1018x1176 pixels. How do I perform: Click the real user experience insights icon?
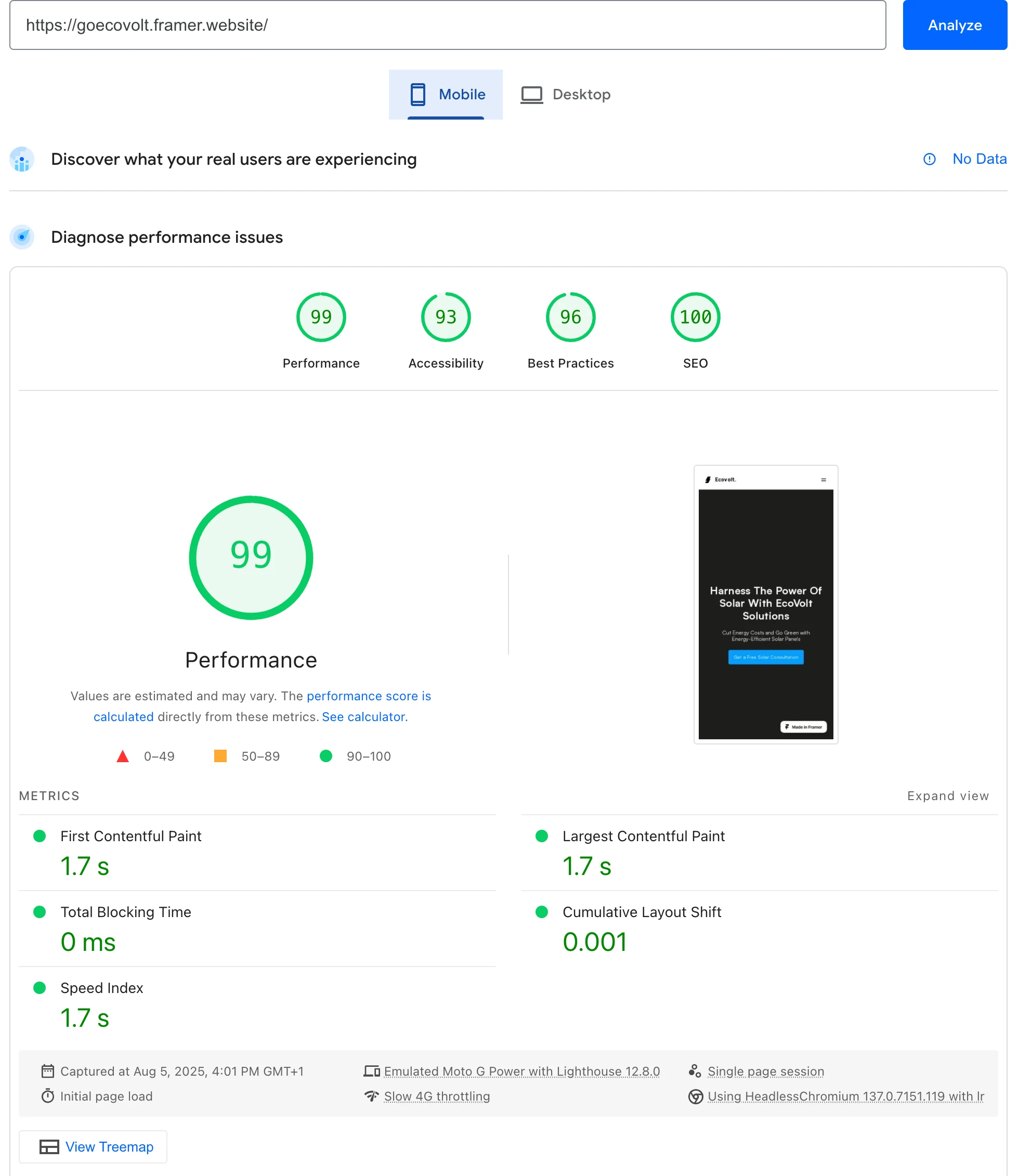[x=22, y=160]
